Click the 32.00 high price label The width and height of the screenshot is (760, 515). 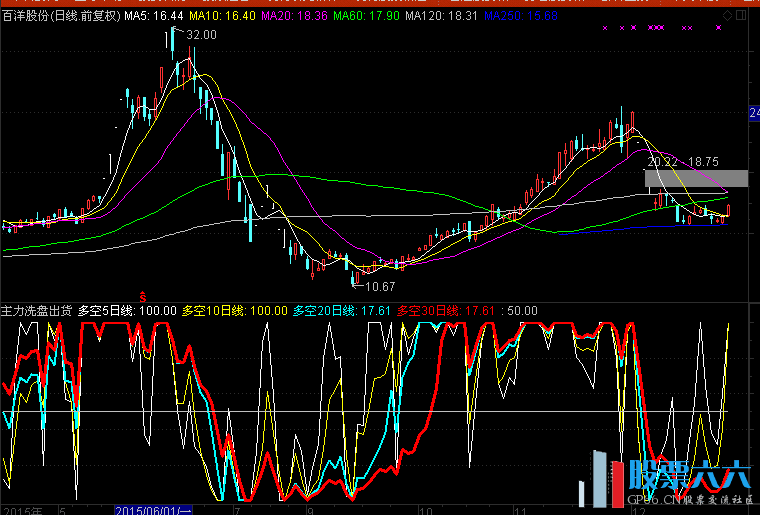click(201, 35)
